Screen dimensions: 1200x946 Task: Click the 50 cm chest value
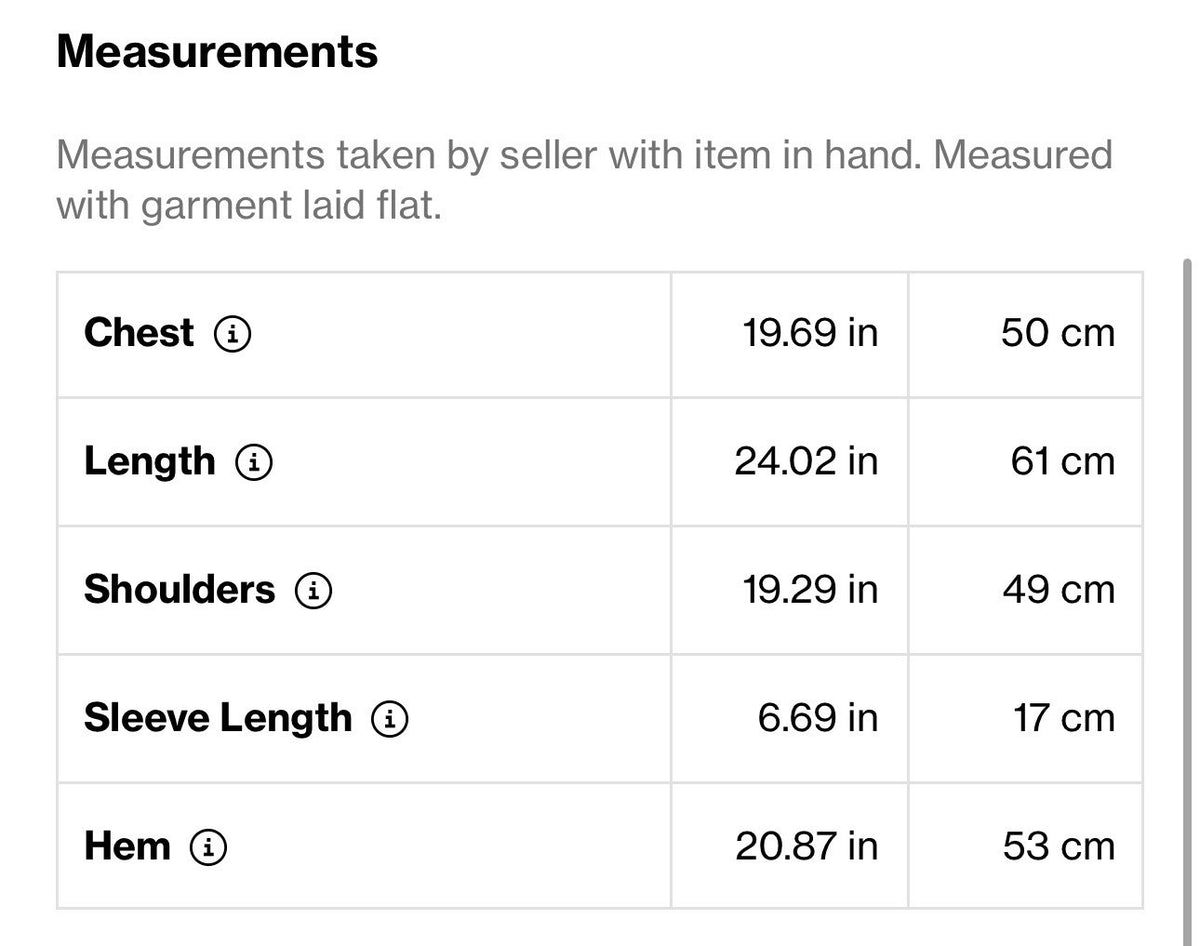click(1058, 333)
